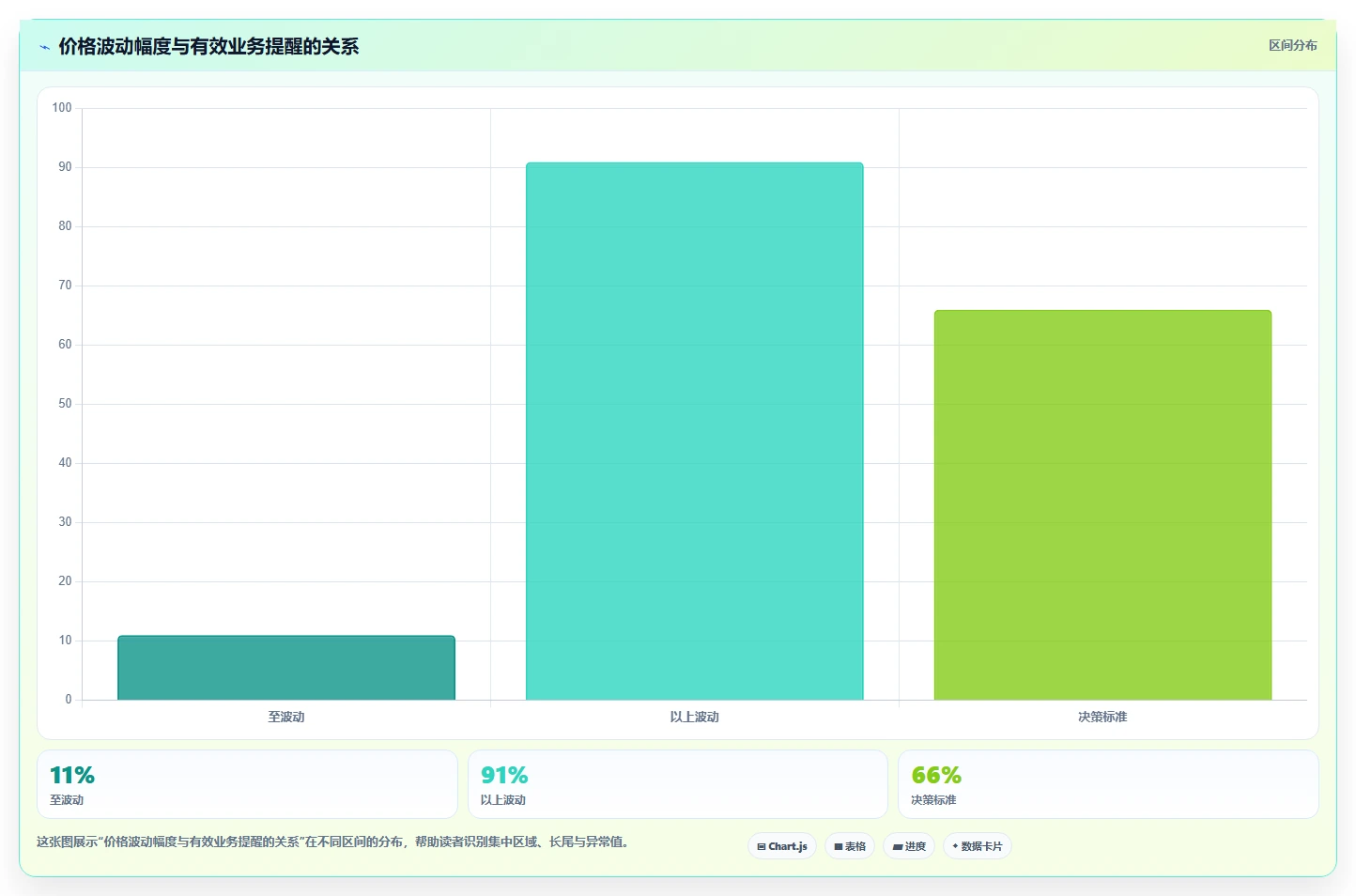Click the 区间分布 label in the header
Screen dimensions: 1356x896
pos(1292,45)
